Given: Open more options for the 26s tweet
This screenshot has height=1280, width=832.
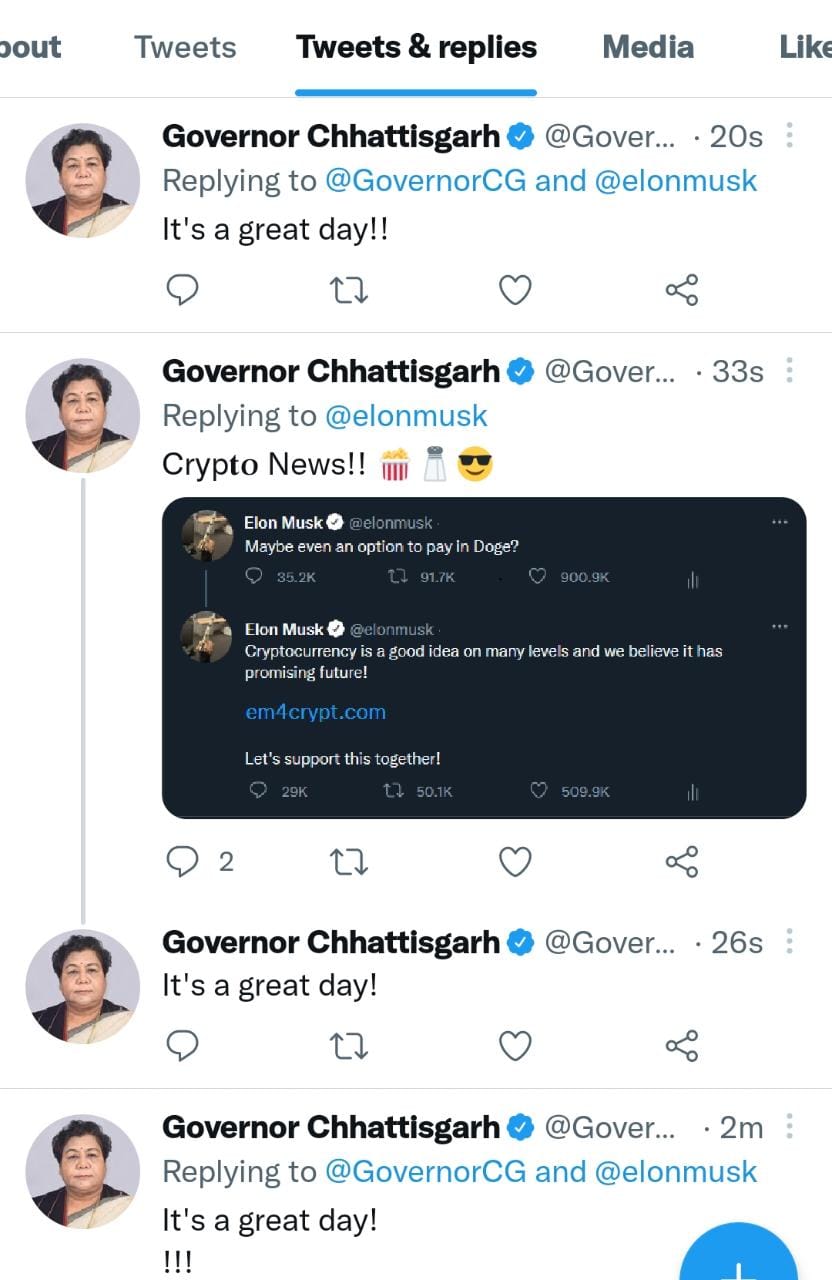Looking at the screenshot, I should pyautogui.click(x=789, y=942).
